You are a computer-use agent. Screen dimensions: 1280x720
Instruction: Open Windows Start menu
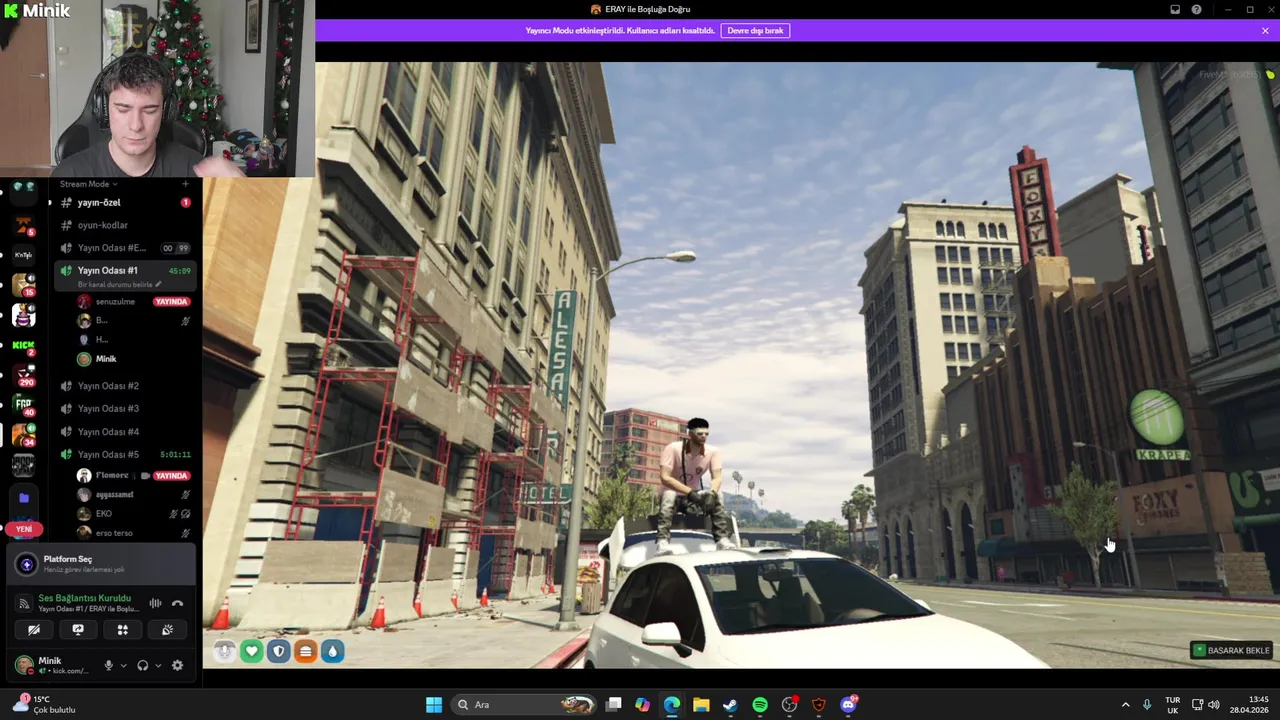434,705
